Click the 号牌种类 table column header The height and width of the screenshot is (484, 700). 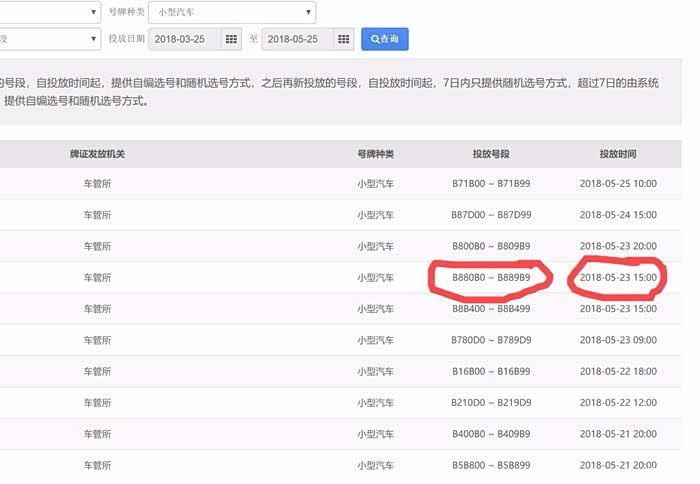[x=376, y=154]
